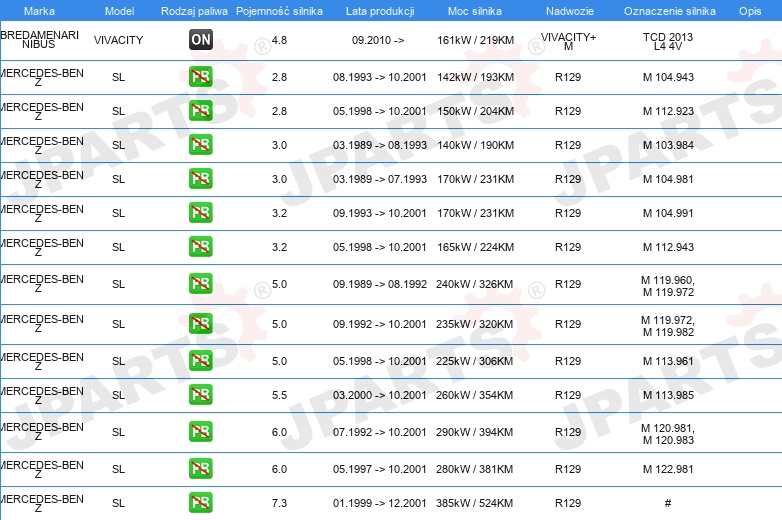The image size is (782, 520).
Task: Click the 4.8 engine capacity value
Action: coord(279,40)
